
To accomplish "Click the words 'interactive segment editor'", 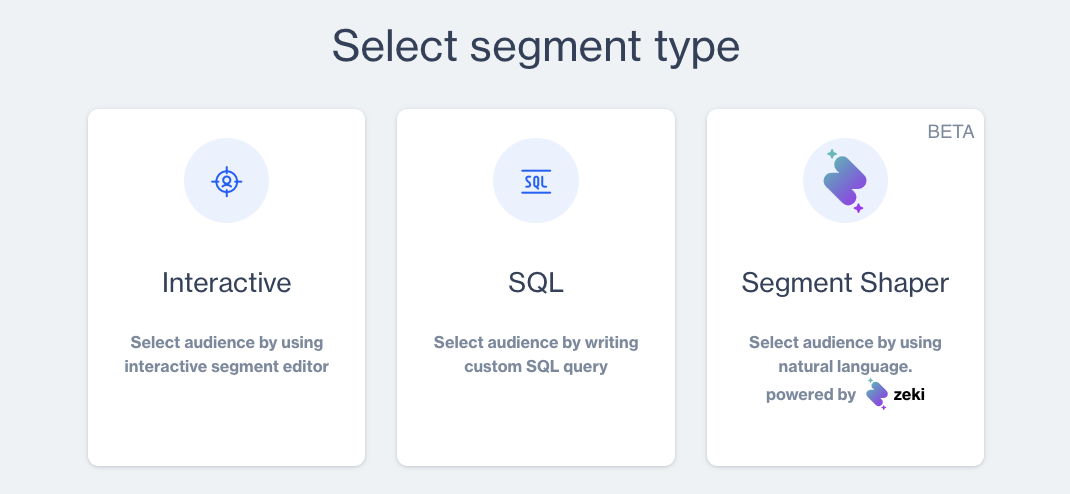I will click(x=226, y=366).
